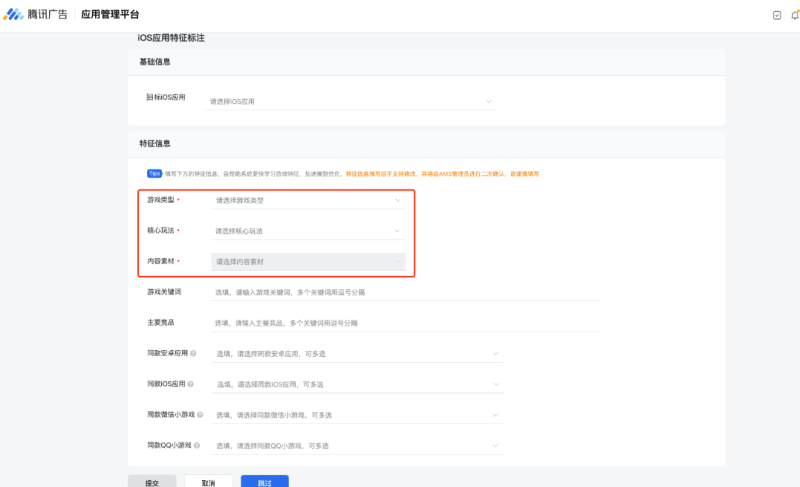Click the 取消 cancel button
Image resolution: width=800 pixels, height=487 pixels.
[208, 482]
